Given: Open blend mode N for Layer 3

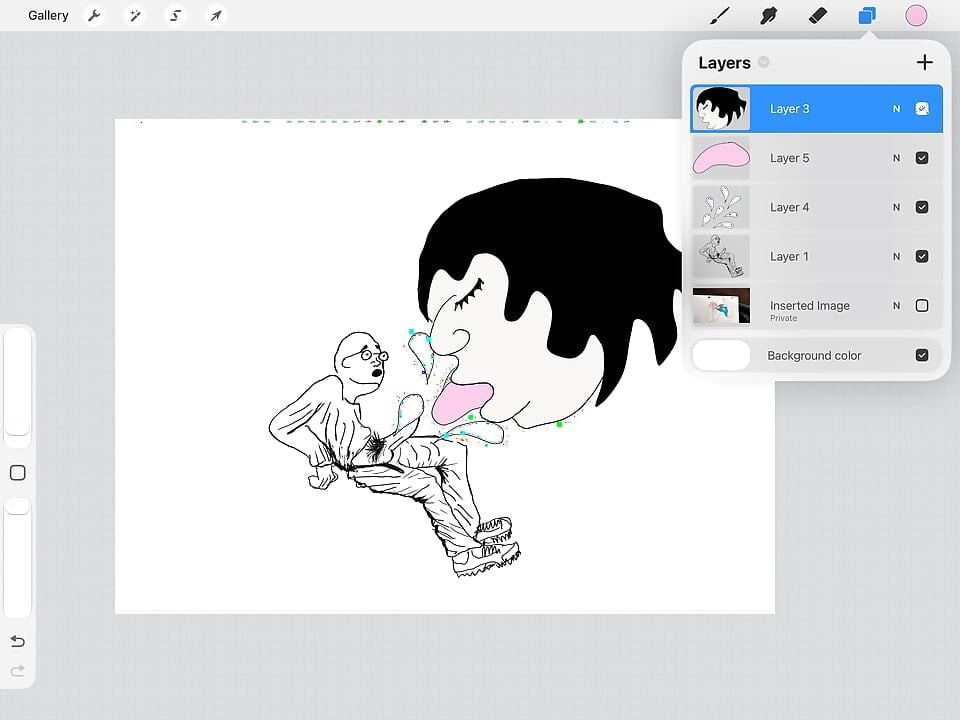Looking at the screenshot, I should click(x=896, y=109).
